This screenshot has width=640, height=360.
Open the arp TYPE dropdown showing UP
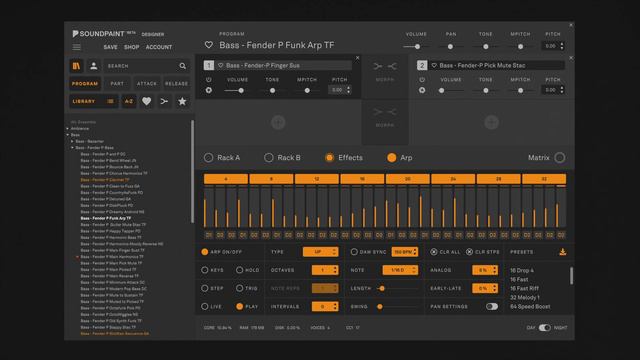pyautogui.click(x=320, y=252)
